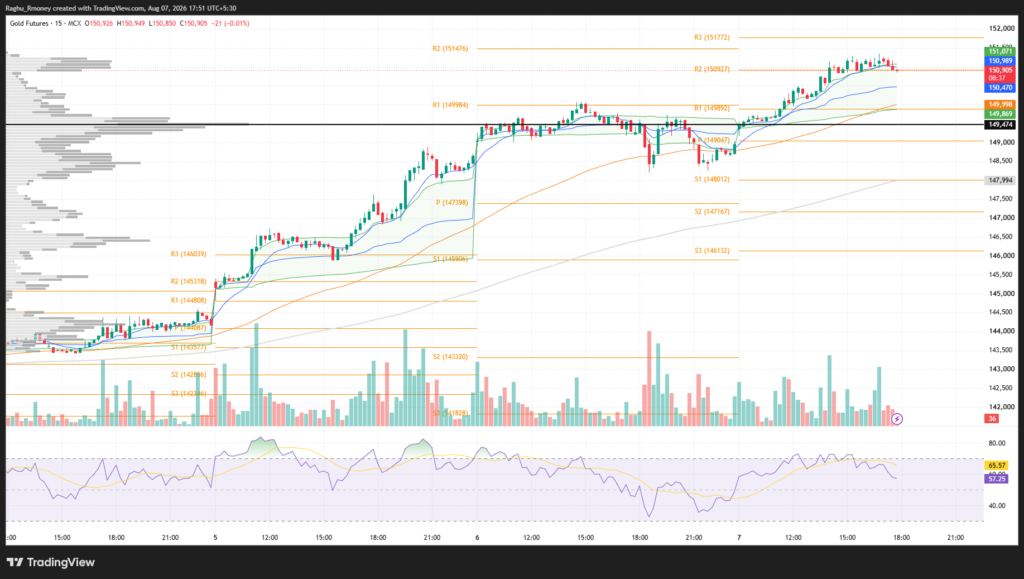This screenshot has height=579, width=1024.
Task: Click the day 7 label on time axis
Action: pos(739,538)
